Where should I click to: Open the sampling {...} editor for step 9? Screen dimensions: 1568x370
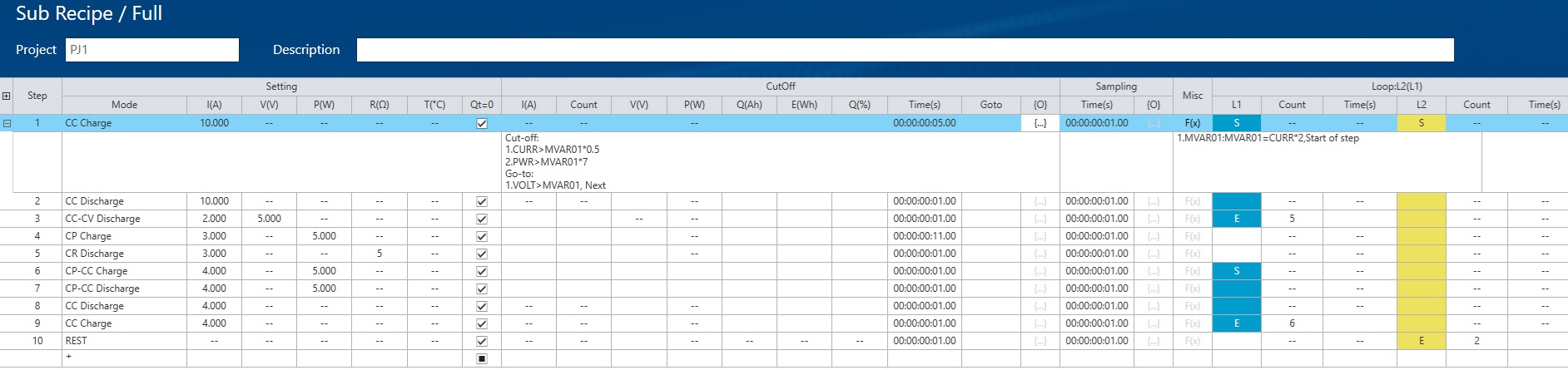[1153, 323]
